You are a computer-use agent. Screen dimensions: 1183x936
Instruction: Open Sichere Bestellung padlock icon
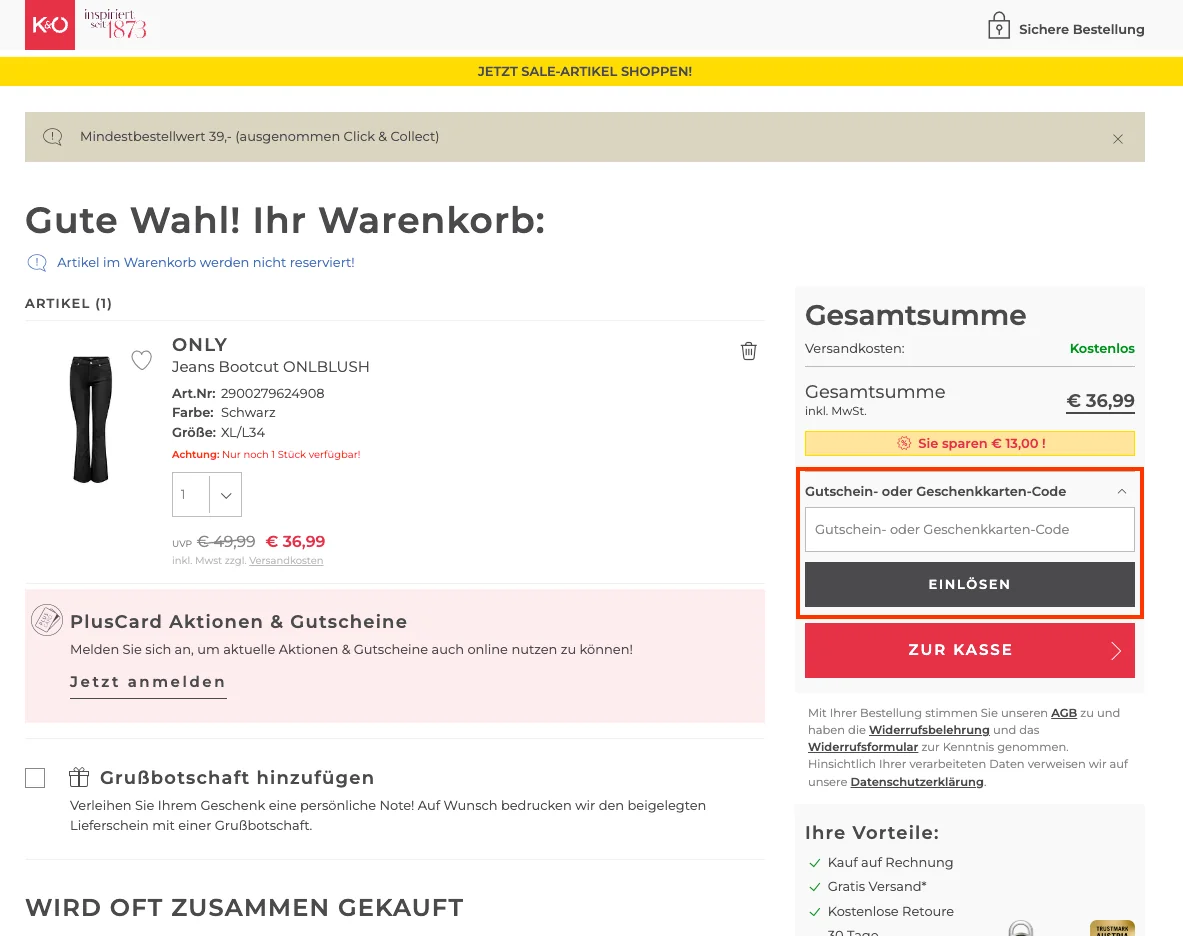[x=997, y=27]
